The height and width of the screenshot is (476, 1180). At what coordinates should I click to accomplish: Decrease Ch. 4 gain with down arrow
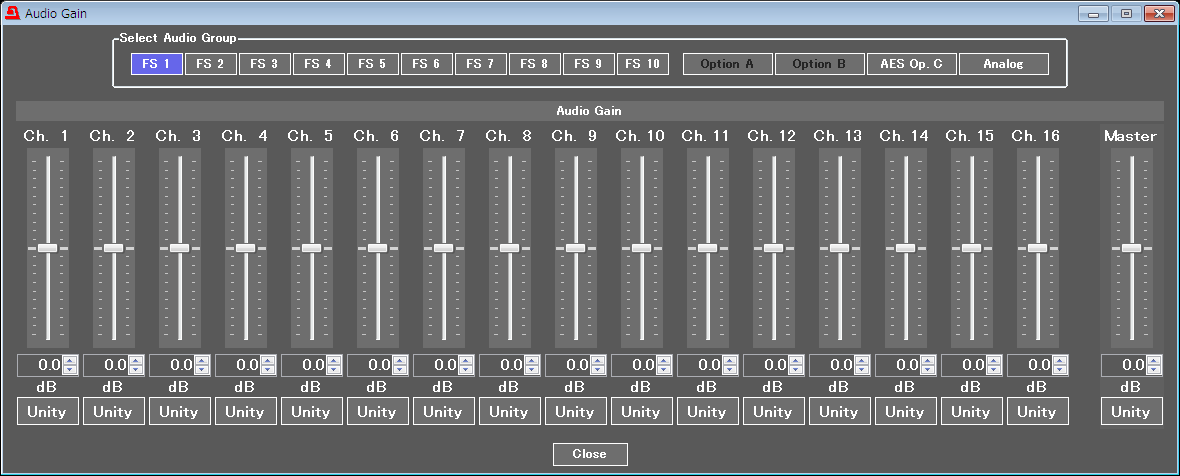[x=268, y=370]
